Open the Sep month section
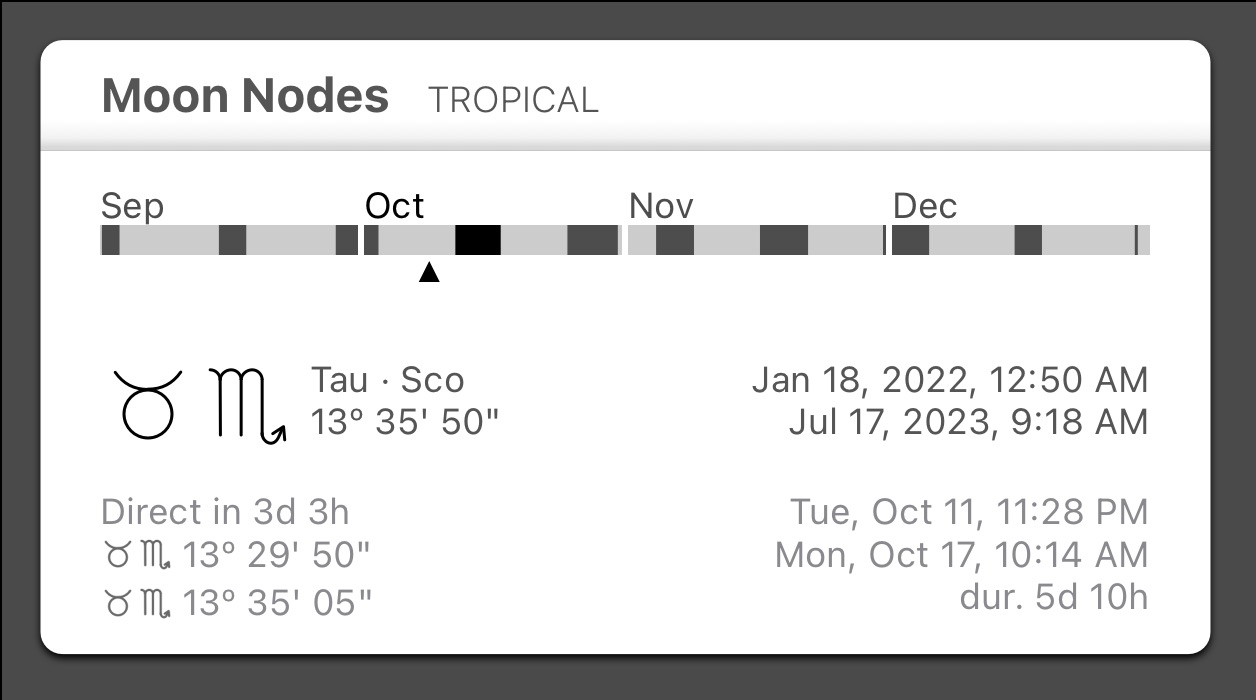The height and width of the screenshot is (700, 1256). pyautogui.click(x=133, y=206)
